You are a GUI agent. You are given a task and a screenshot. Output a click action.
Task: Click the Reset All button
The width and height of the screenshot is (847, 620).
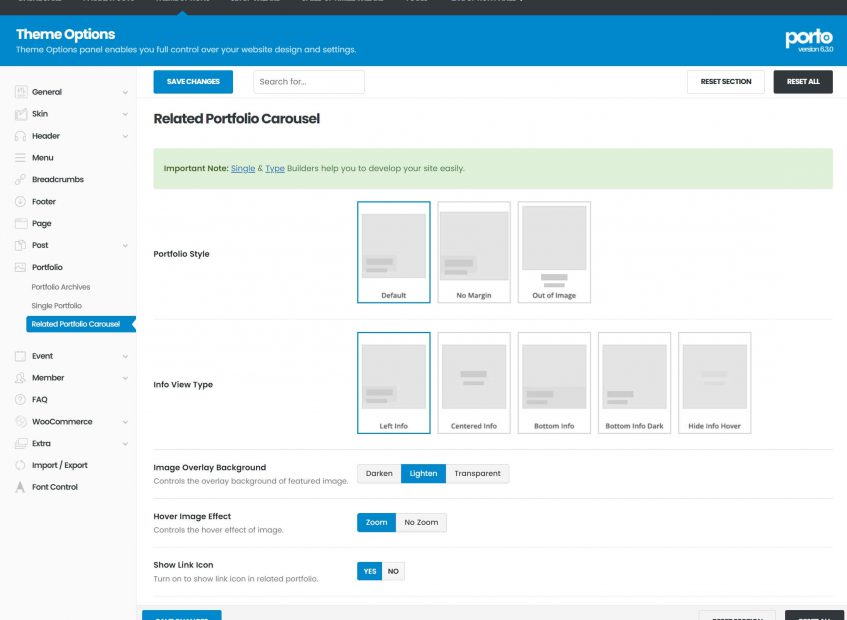(x=802, y=82)
